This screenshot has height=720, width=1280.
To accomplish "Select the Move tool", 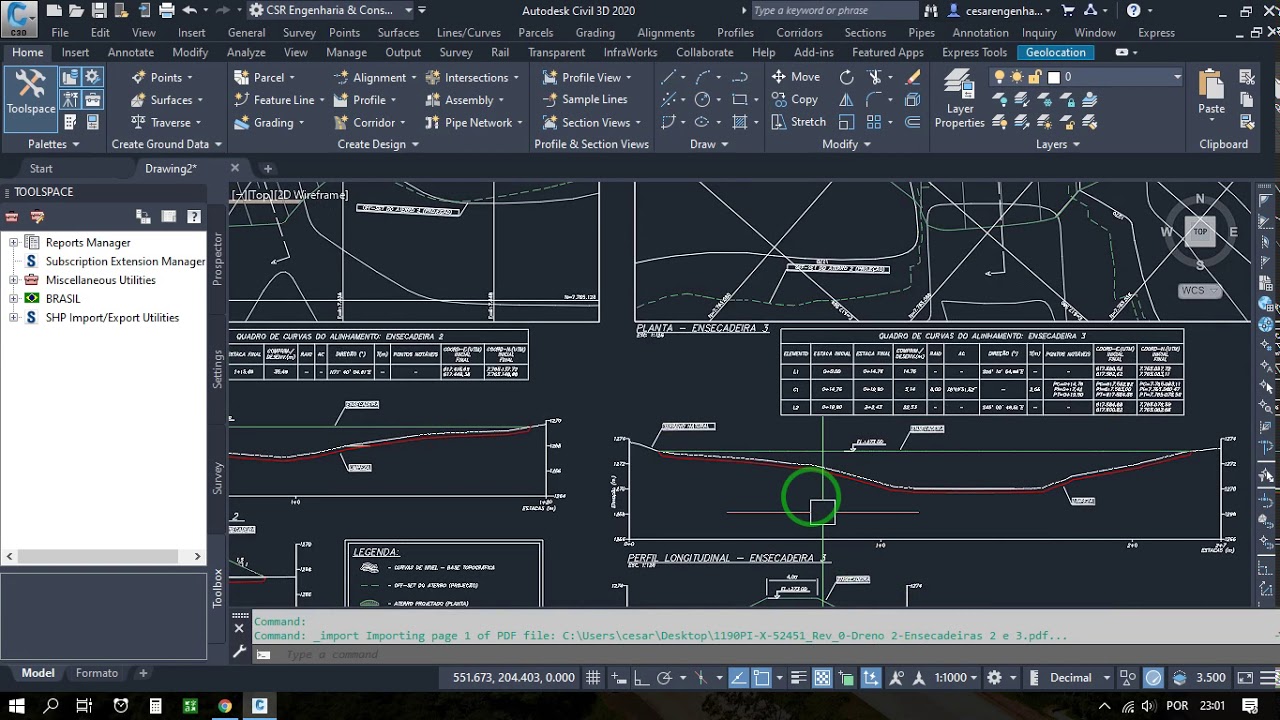I will (x=796, y=77).
